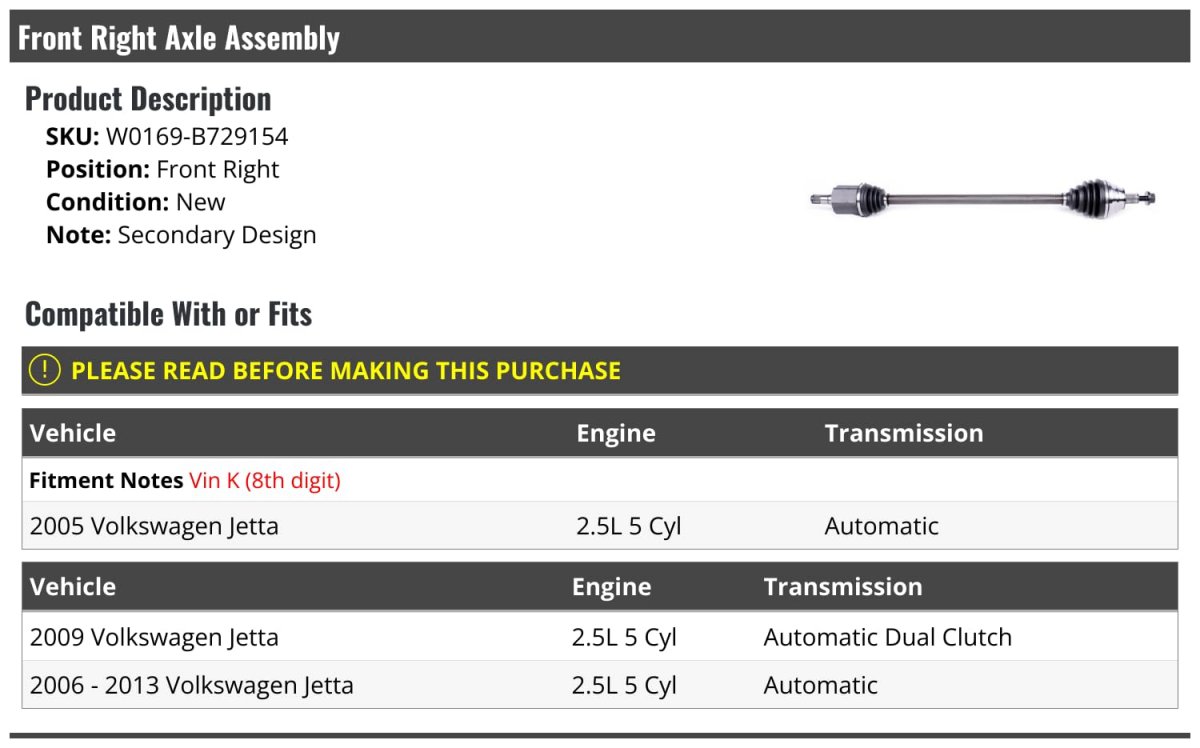Click the Compatible With or Fits heading
Screen dimensions: 1200x748
point(169,314)
